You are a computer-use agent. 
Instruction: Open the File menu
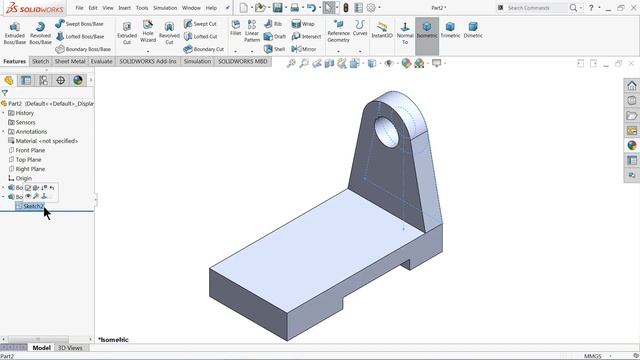point(79,8)
